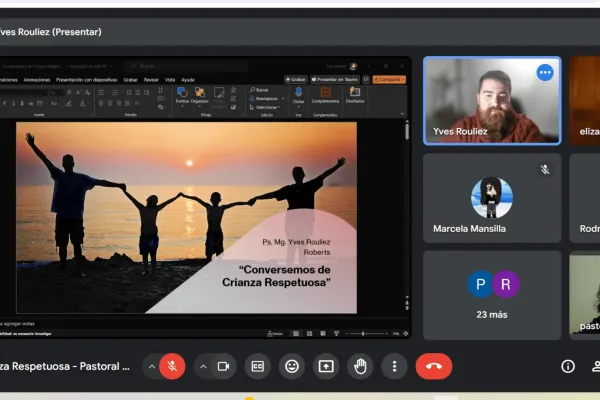Open options on Yves Rouliez's video tile

(545, 72)
